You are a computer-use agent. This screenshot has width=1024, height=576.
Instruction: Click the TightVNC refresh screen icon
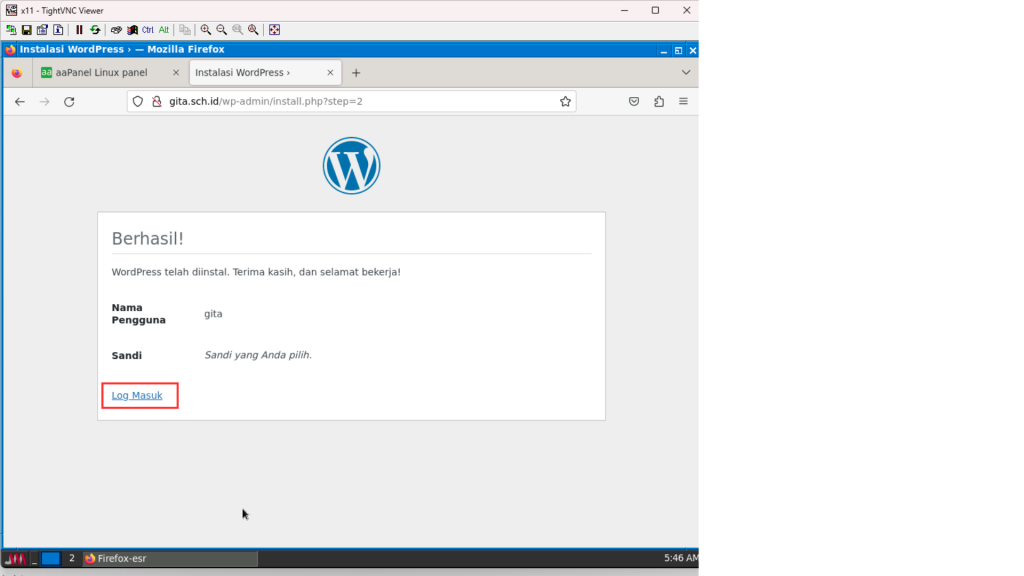95,30
